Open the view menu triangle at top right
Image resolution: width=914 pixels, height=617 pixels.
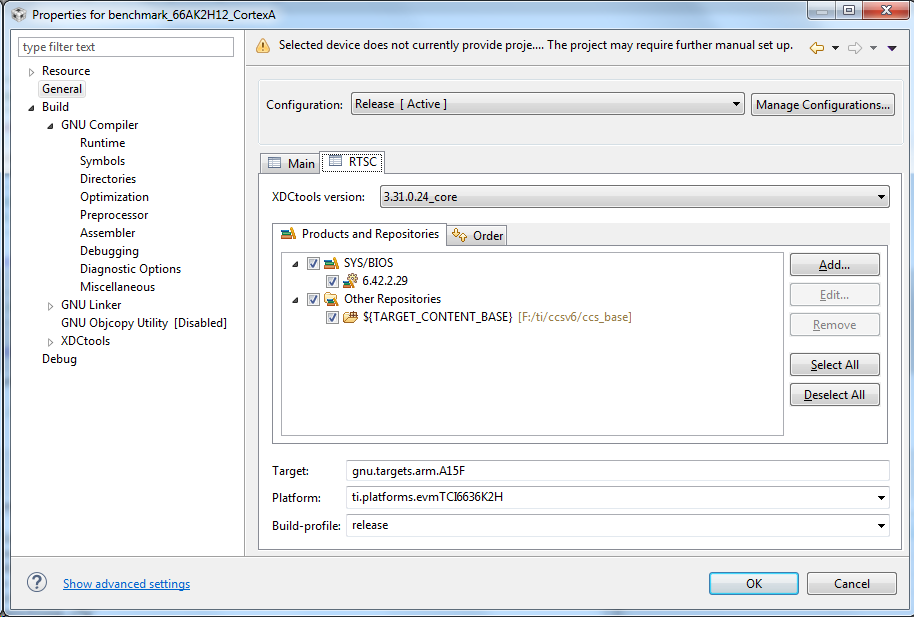[x=892, y=48]
